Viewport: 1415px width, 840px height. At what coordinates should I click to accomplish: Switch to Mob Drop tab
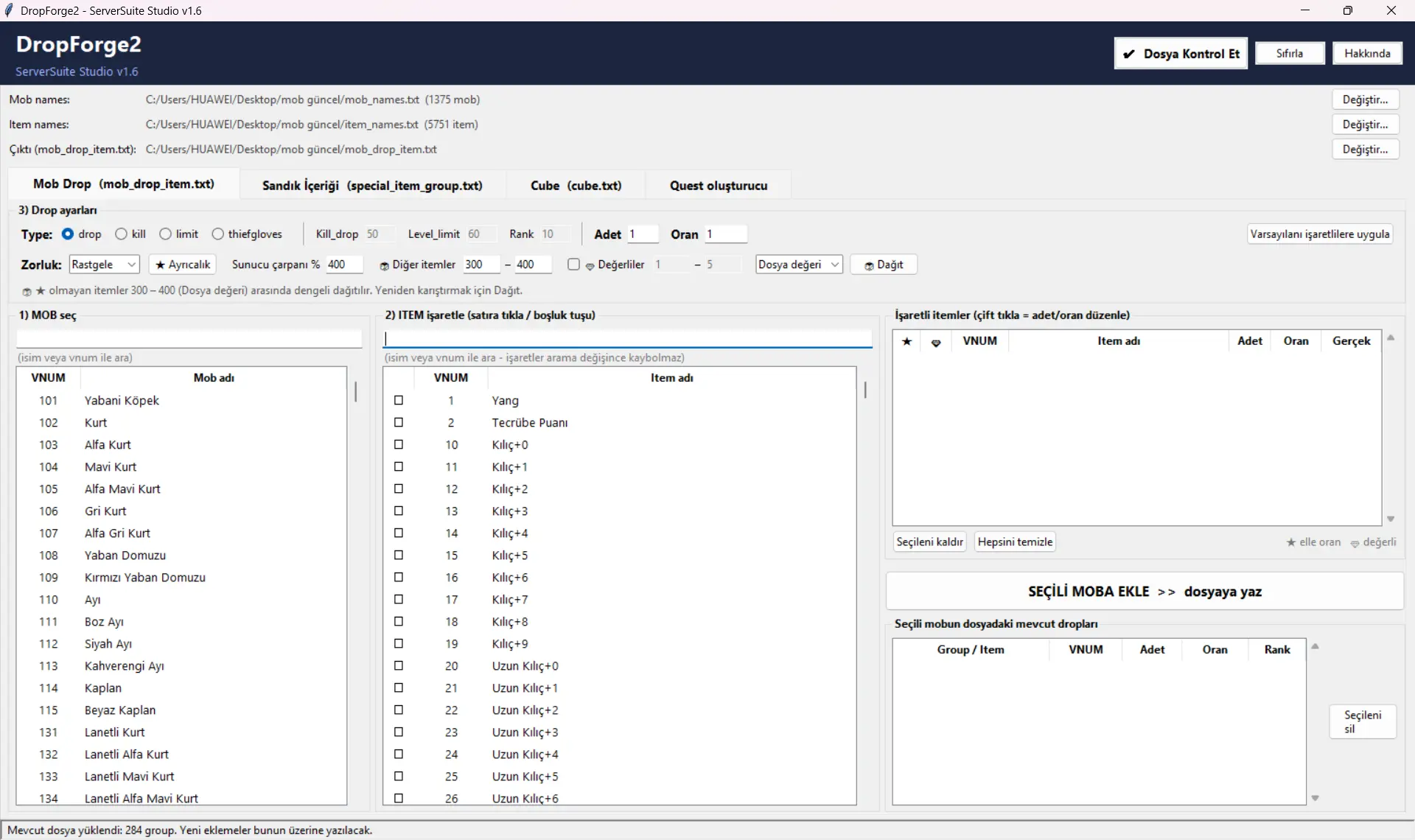[124, 184]
